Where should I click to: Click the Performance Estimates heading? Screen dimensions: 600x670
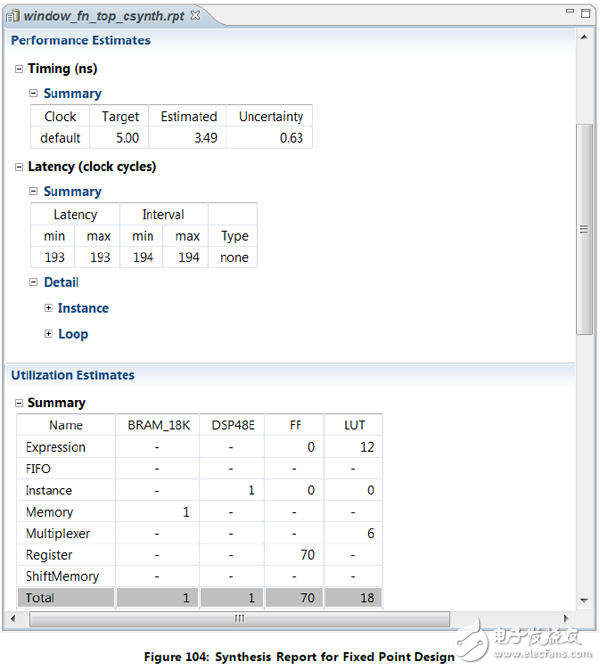[81, 41]
